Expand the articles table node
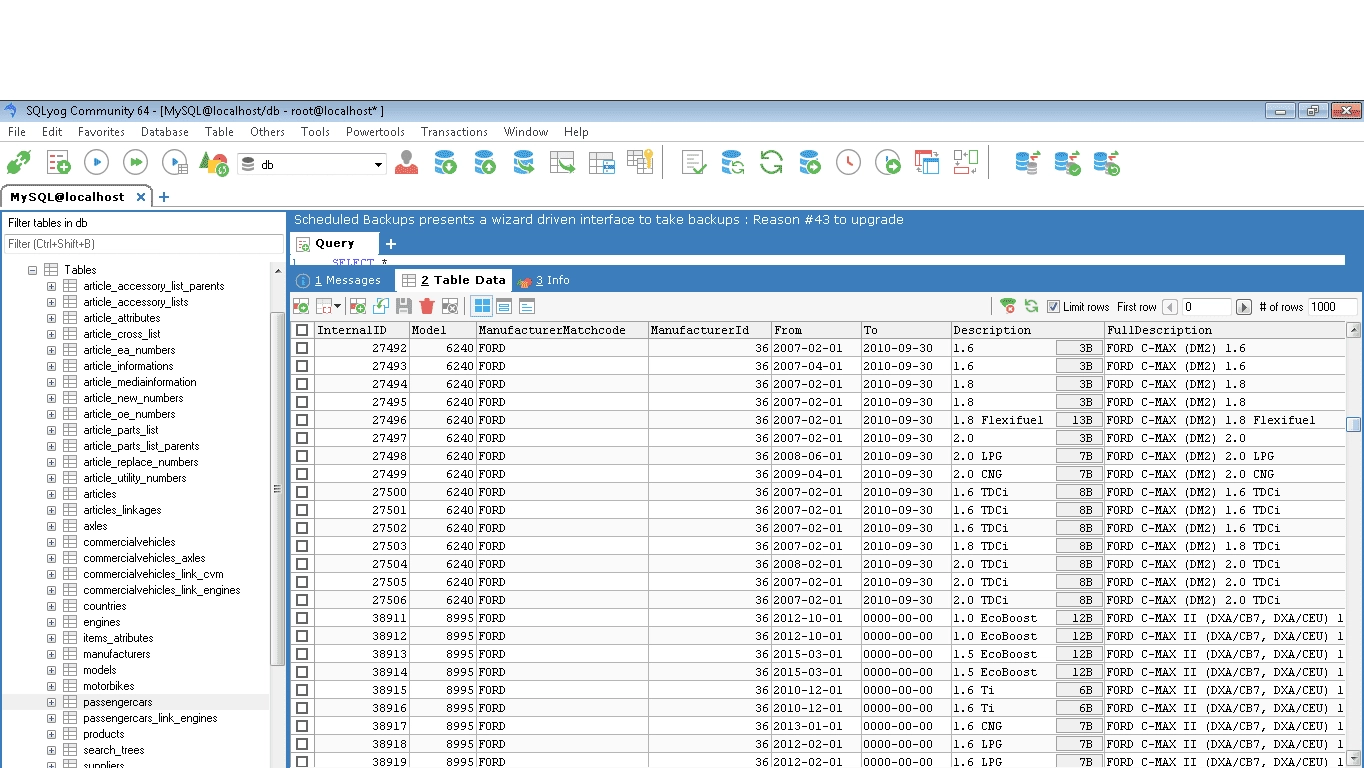The width and height of the screenshot is (1364, 768). pos(52,494)
